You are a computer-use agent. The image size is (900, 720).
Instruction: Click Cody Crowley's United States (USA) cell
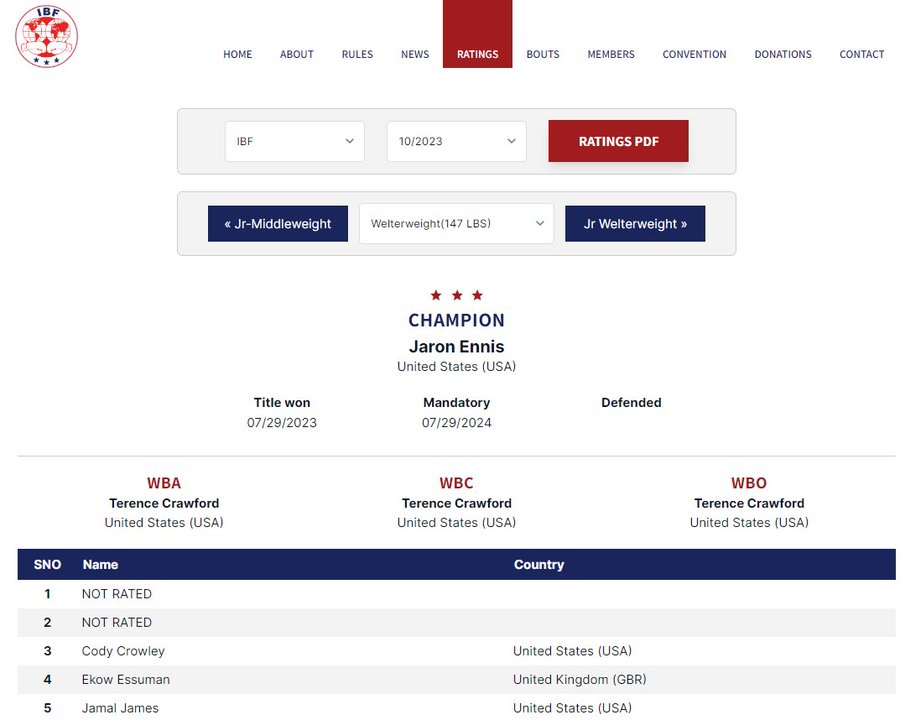[x=572, y=651]
